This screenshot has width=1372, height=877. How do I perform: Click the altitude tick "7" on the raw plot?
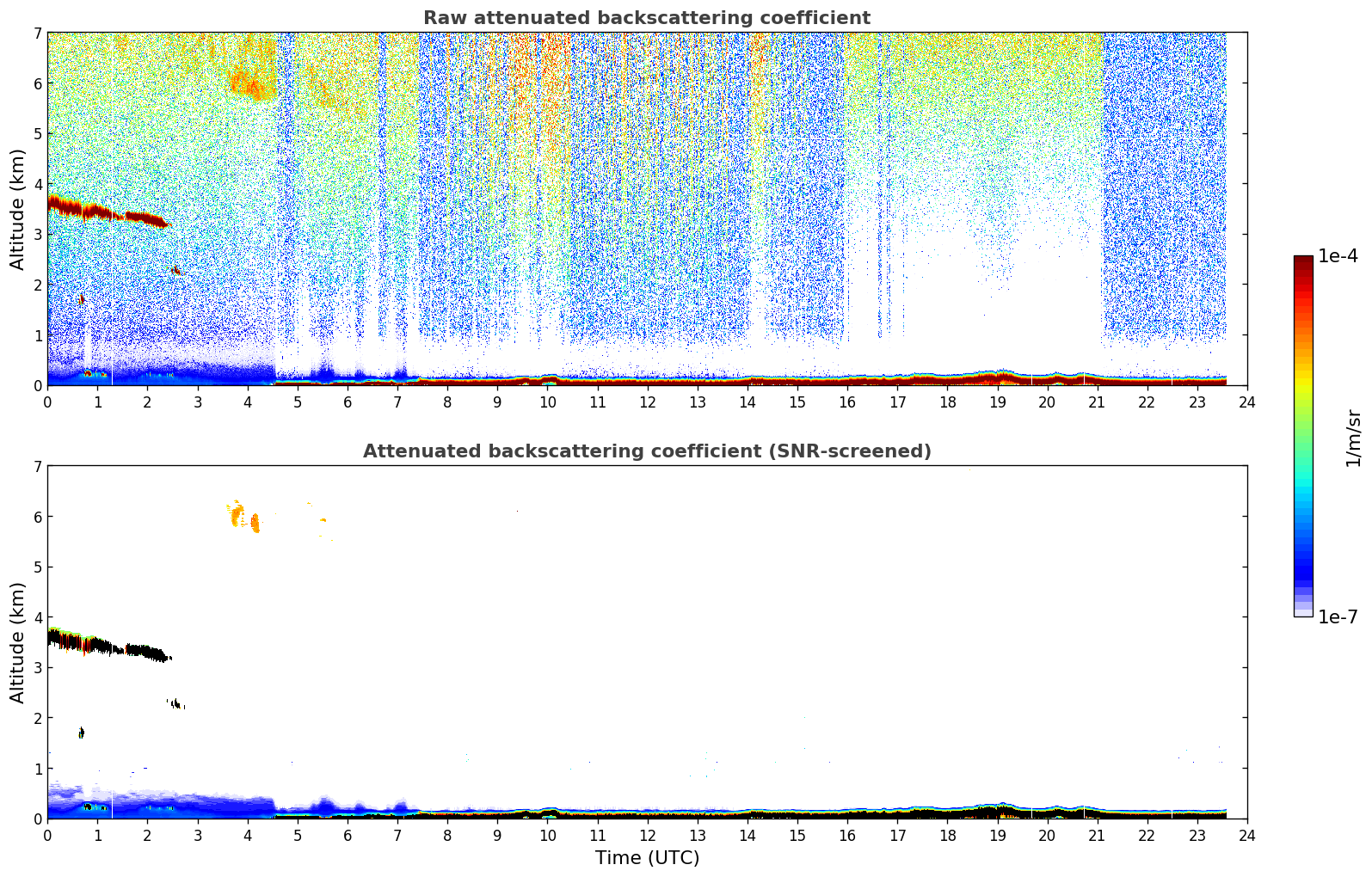click(38, 34)
